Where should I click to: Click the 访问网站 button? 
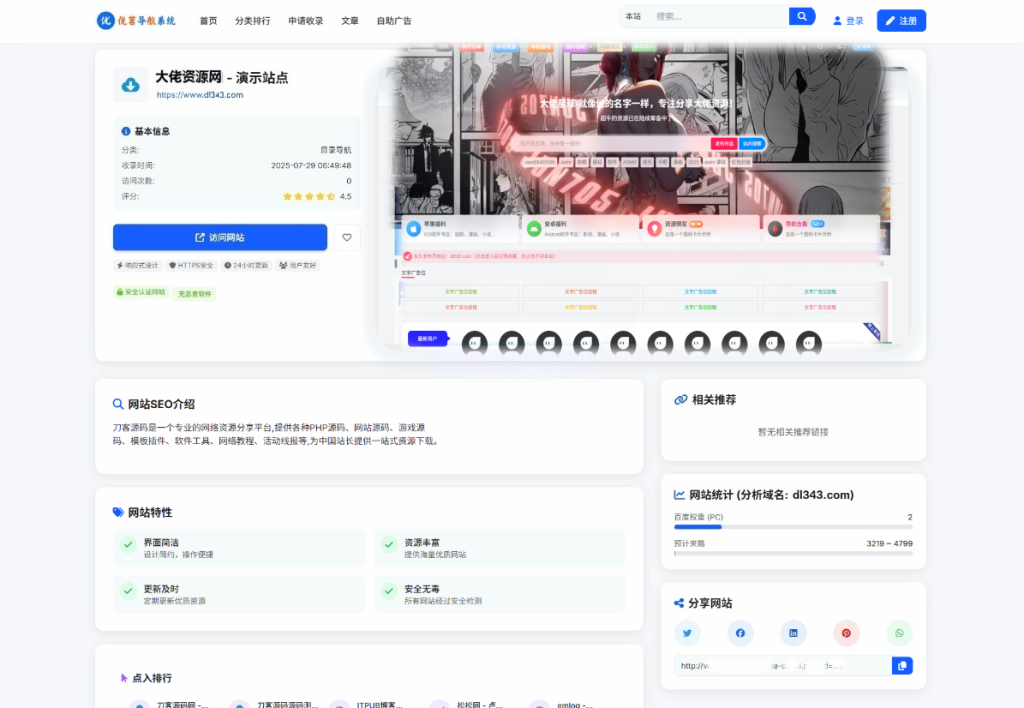[x=221, y=237]
